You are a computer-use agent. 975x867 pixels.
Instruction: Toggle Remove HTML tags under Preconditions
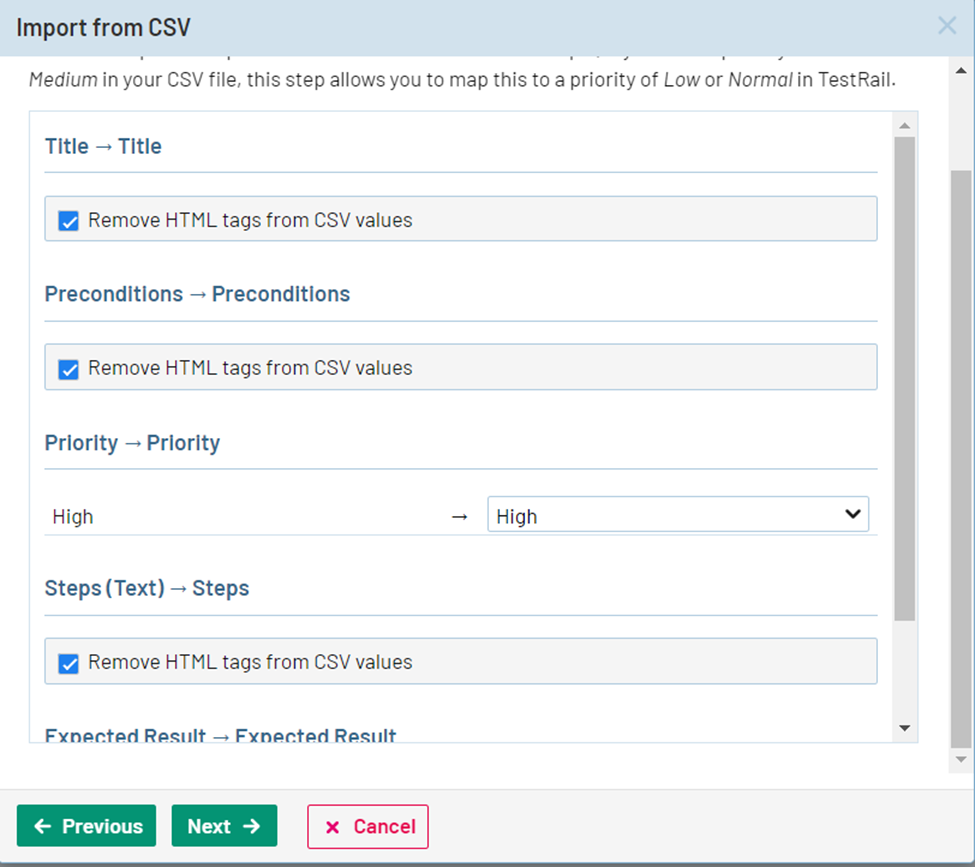(69, 369)
